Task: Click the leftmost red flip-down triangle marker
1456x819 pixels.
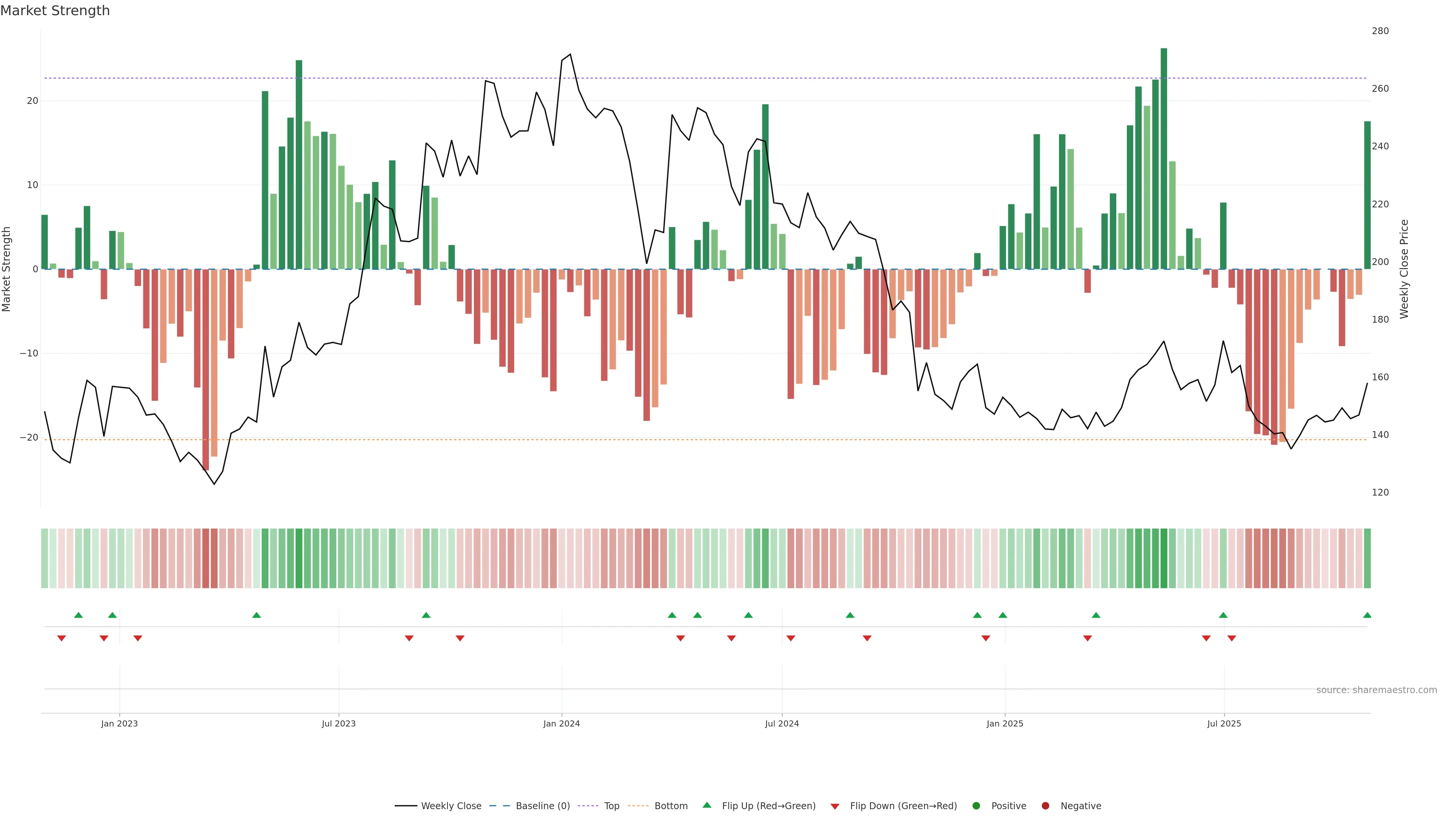Action: pyautogui.click(x=61, y=638)
